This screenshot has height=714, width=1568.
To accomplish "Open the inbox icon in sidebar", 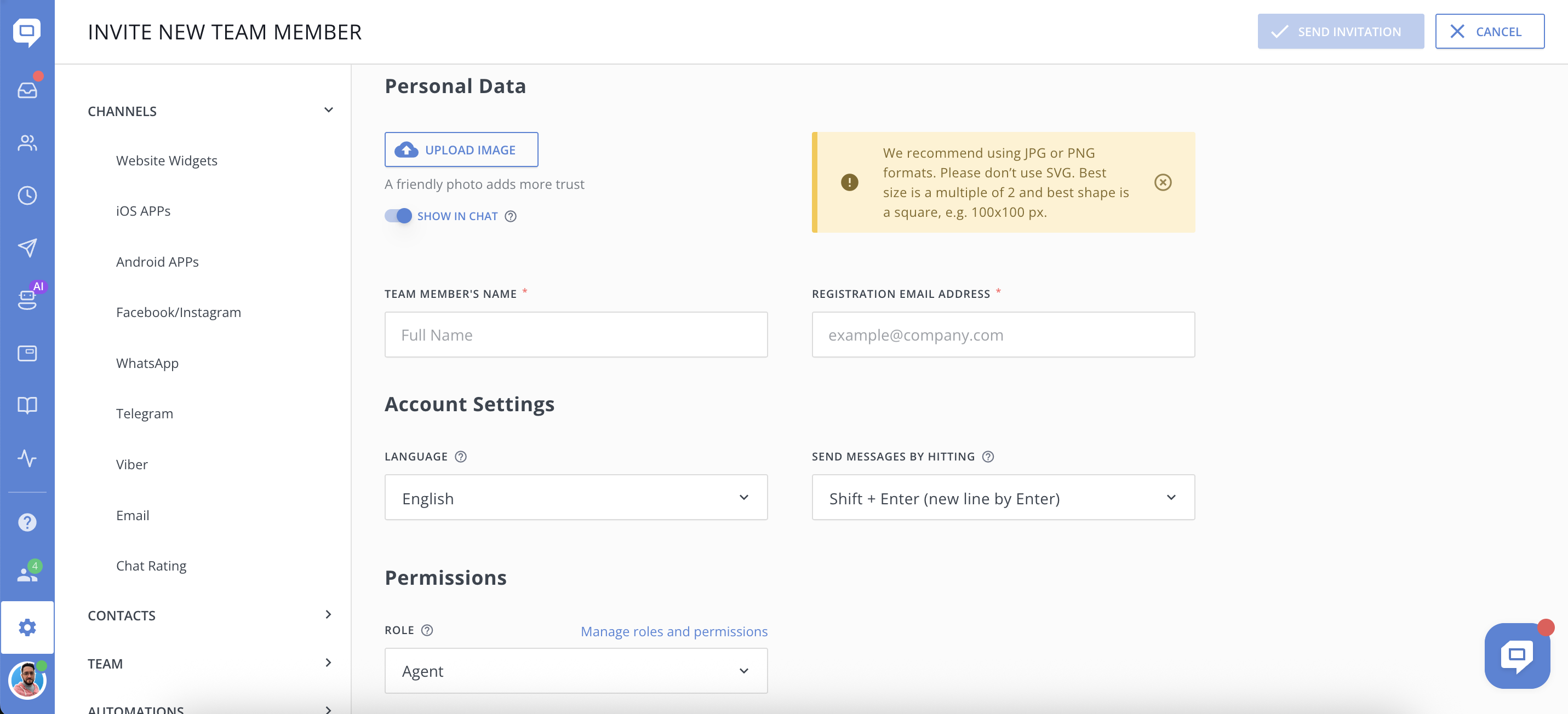I will pyautogui.click(x=27, y=90).
